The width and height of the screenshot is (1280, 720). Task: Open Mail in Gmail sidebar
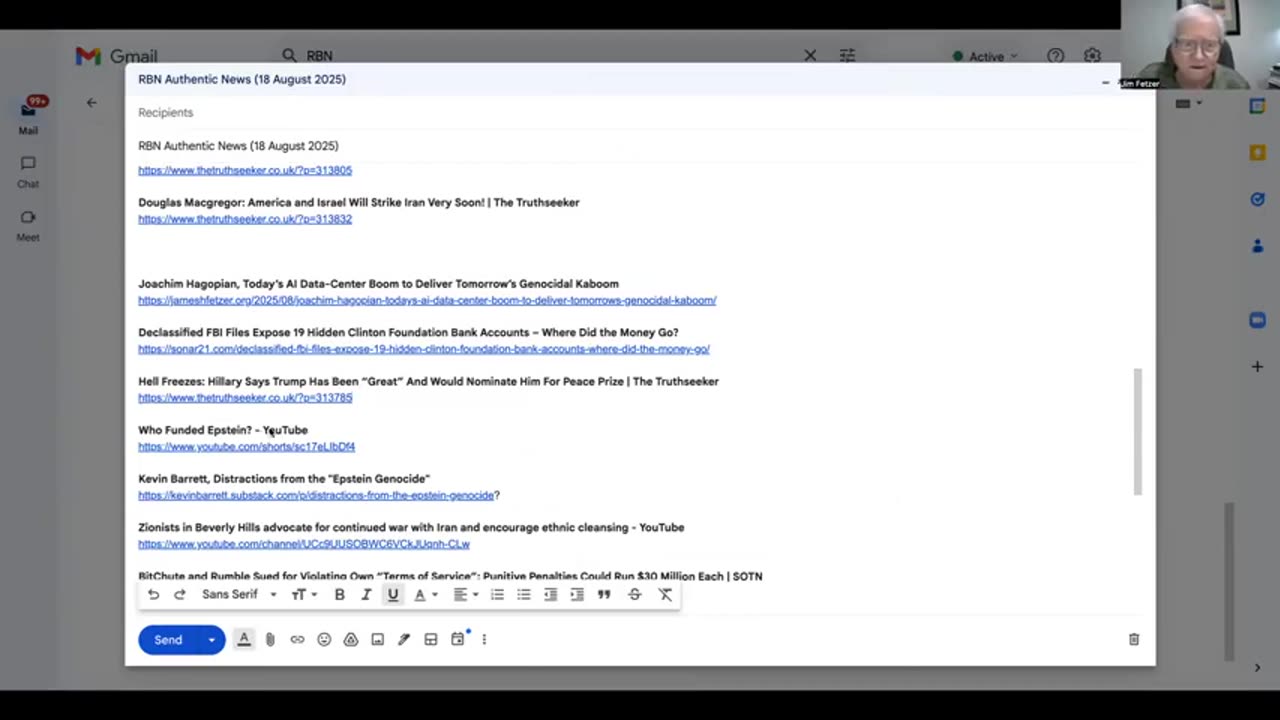28,117
